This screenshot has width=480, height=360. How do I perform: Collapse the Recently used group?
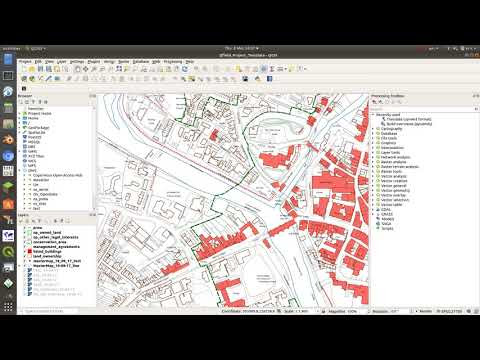click(373, 115)
